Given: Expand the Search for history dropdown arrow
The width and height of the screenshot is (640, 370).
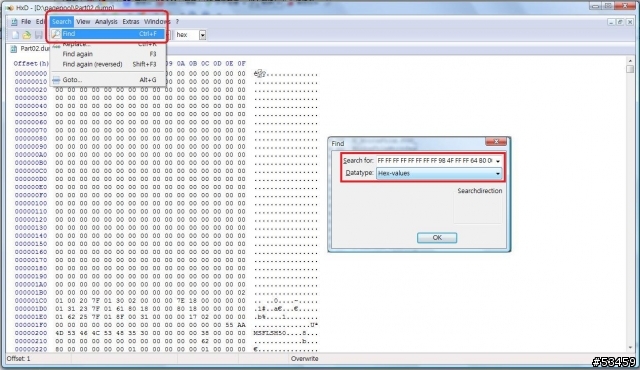Looking at the screenshot, I should pyautogui.click(x=498, y=161).
